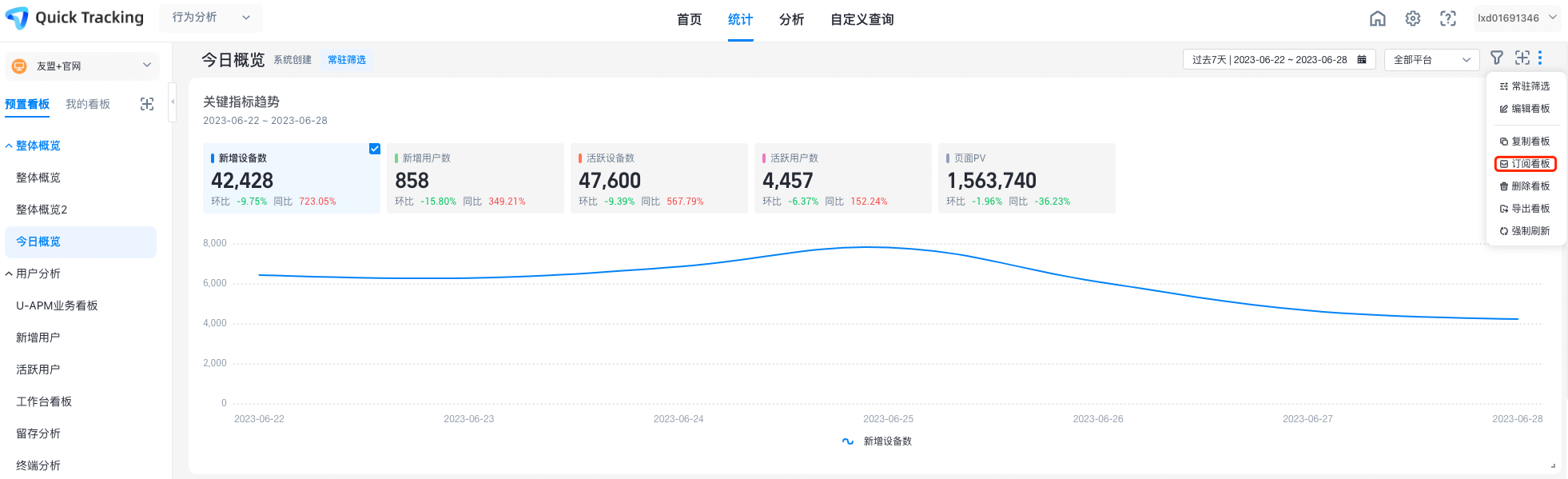The width and height of the screenshot is (1568, 479).
Task: Select the 预置看板 sidebar tab
Action: (x=27, y=104)
